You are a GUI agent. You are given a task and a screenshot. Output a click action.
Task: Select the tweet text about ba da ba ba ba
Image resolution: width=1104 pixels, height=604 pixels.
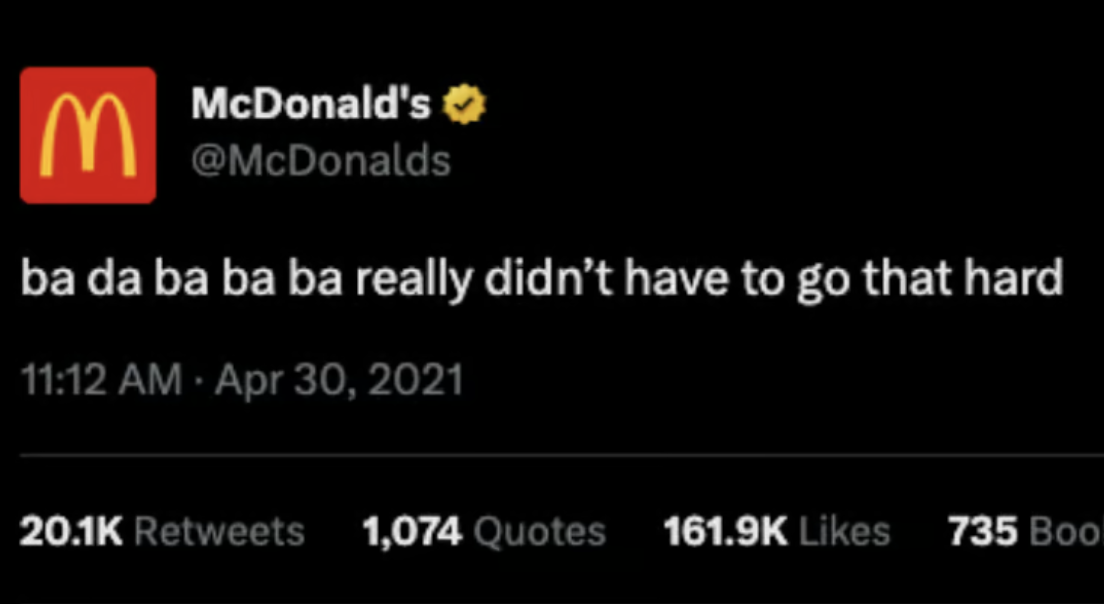[545, 278]
